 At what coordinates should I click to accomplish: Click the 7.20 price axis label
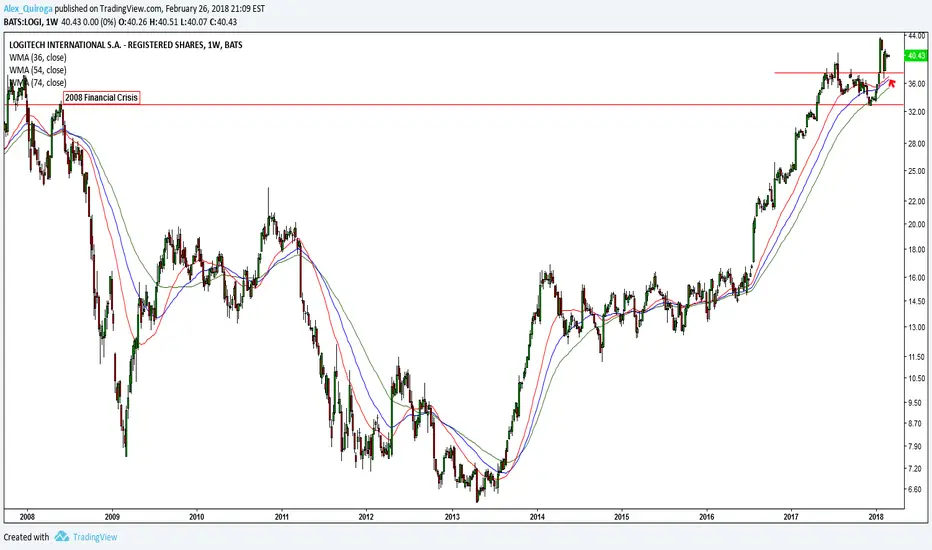pyautogui.click(x=917, y=469)
